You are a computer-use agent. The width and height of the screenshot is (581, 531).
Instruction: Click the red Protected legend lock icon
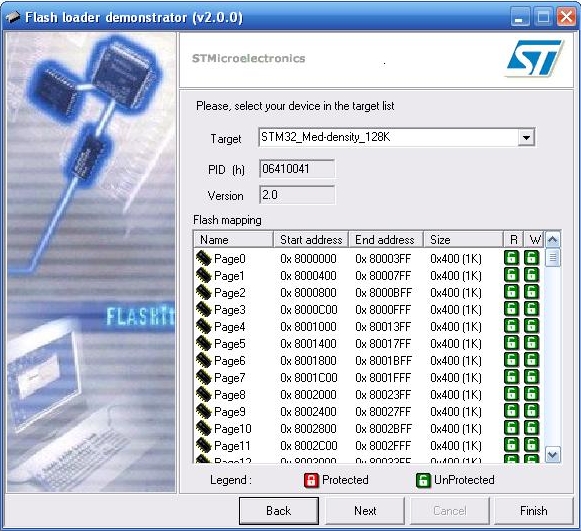tap(311, 480)
